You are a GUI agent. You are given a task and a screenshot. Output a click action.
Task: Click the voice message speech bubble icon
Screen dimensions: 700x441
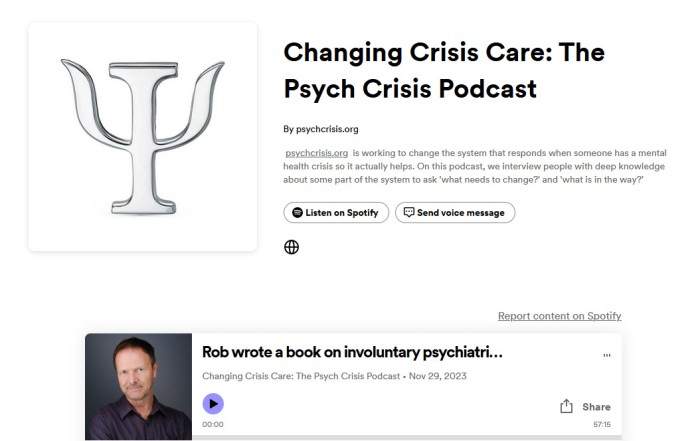pos(409,212)
